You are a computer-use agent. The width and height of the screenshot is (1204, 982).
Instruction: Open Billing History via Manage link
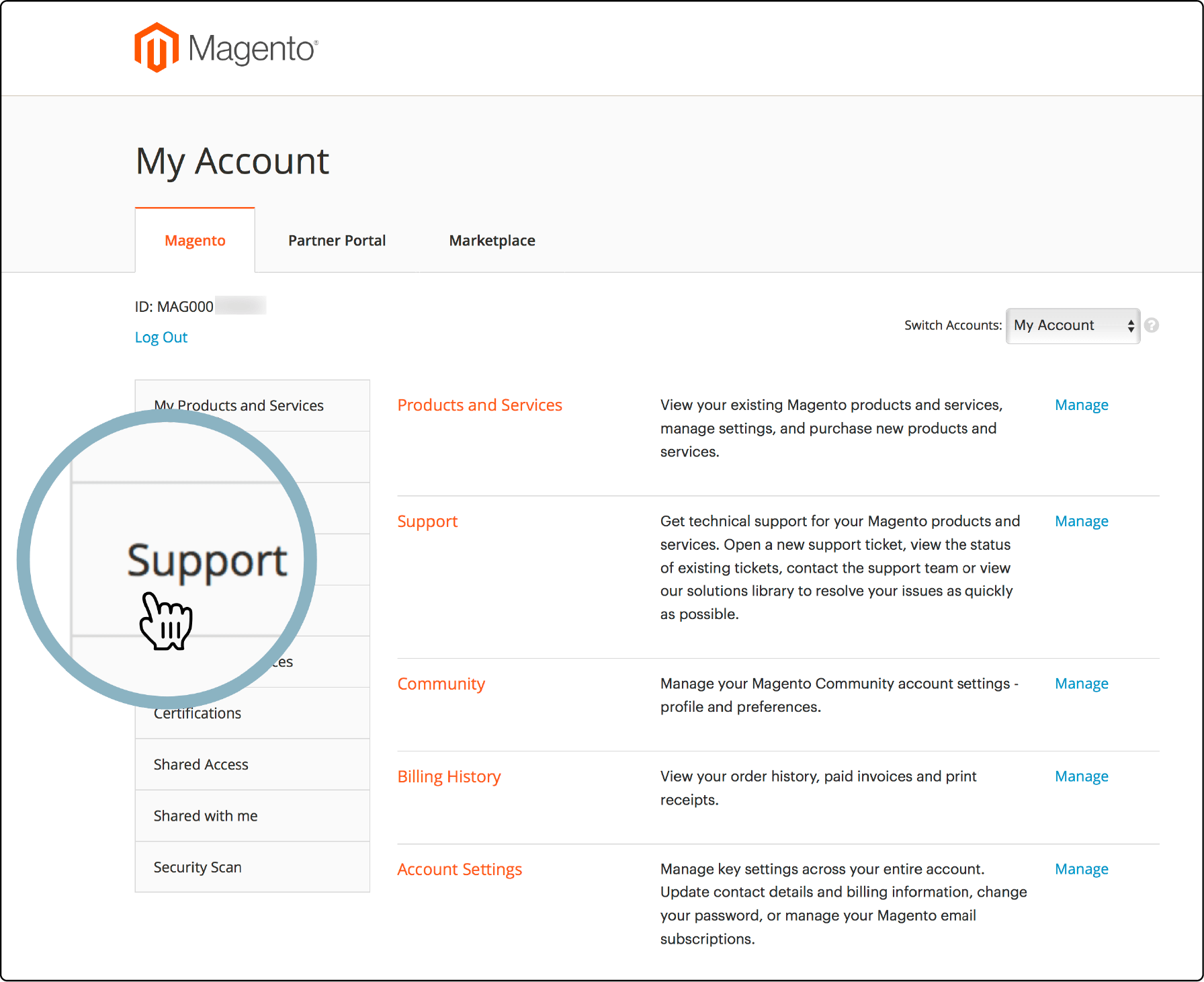1080,776
